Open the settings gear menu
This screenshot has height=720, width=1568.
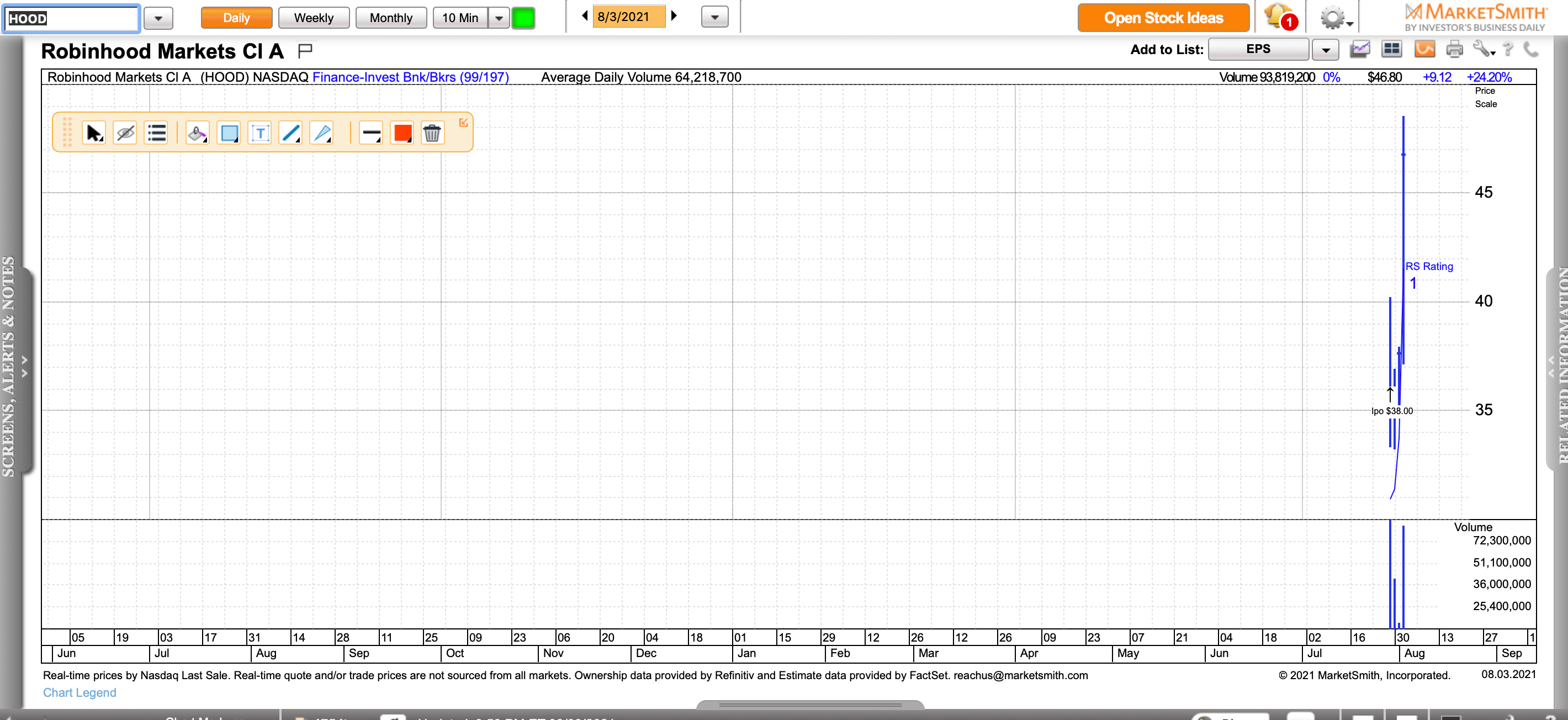click(x=1336, y=18)
